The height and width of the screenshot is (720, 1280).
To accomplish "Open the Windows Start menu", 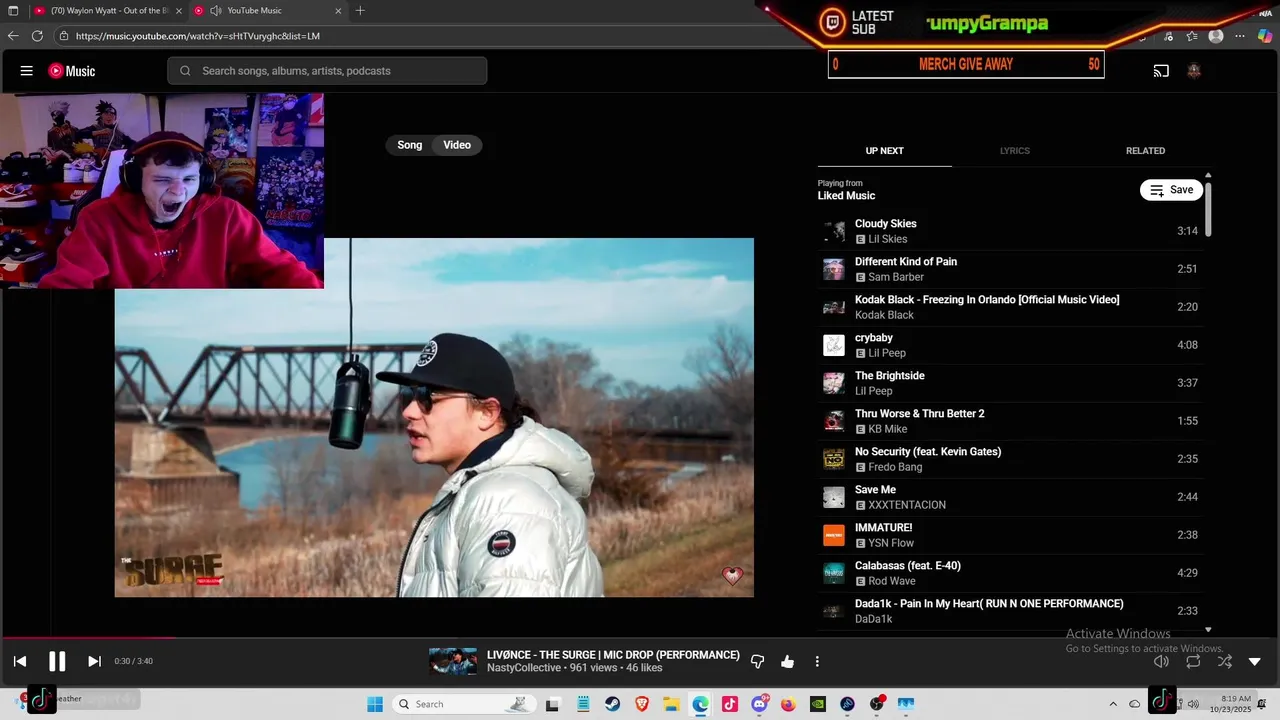I will [375, 704].
